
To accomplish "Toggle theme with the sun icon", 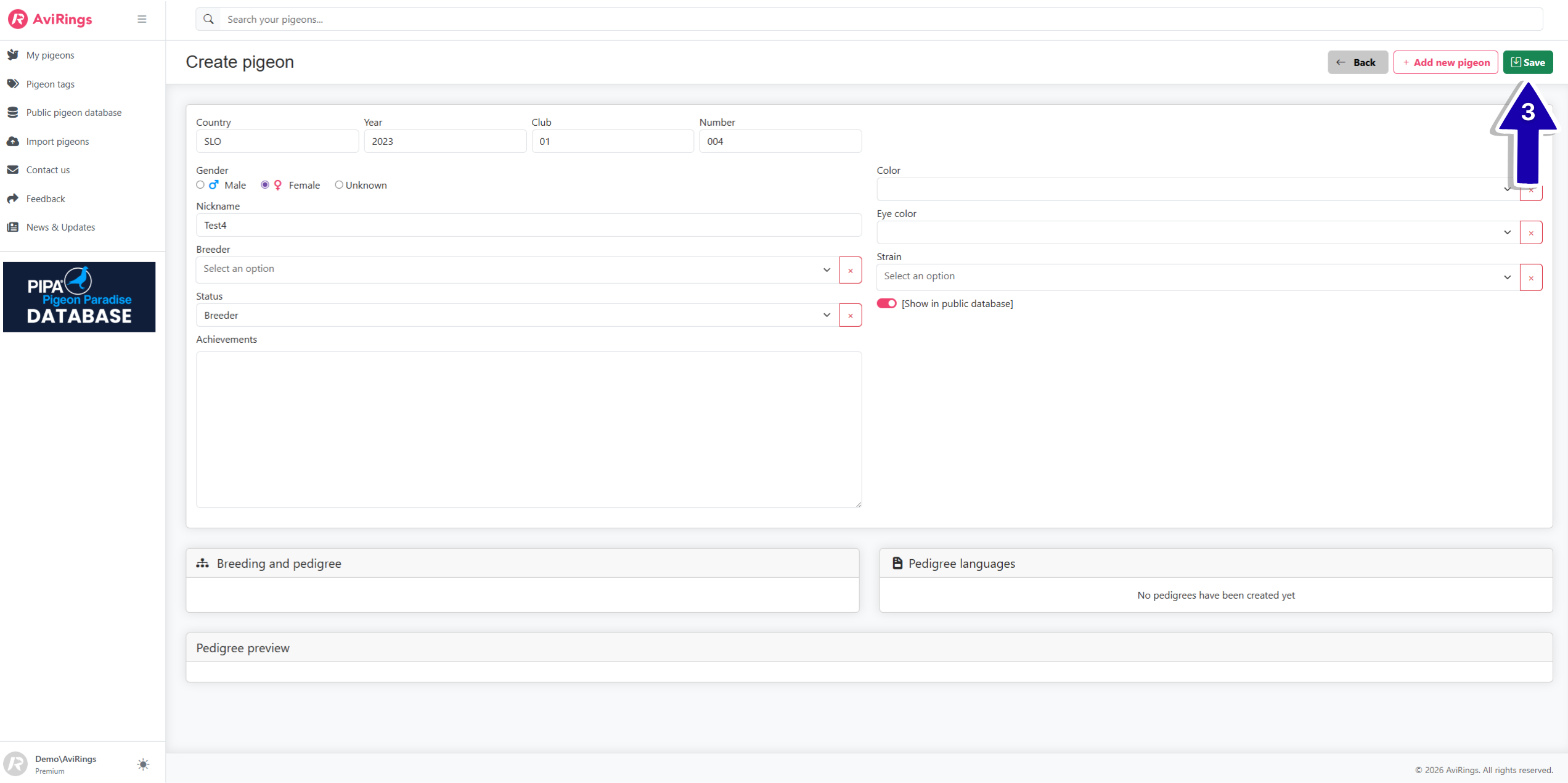I will tap(143, 765).
